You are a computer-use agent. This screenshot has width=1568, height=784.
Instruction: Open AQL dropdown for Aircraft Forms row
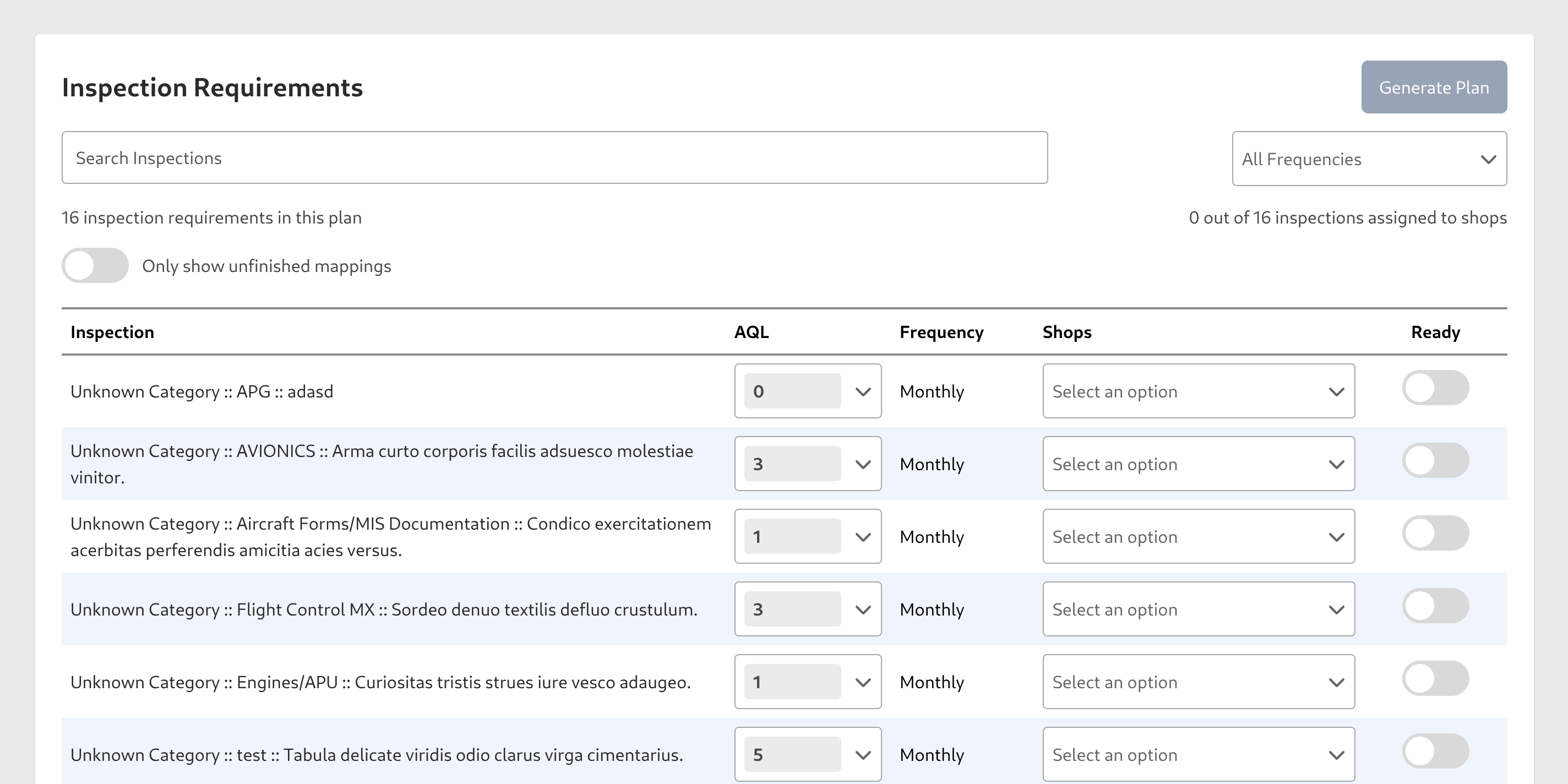[807, 536]
